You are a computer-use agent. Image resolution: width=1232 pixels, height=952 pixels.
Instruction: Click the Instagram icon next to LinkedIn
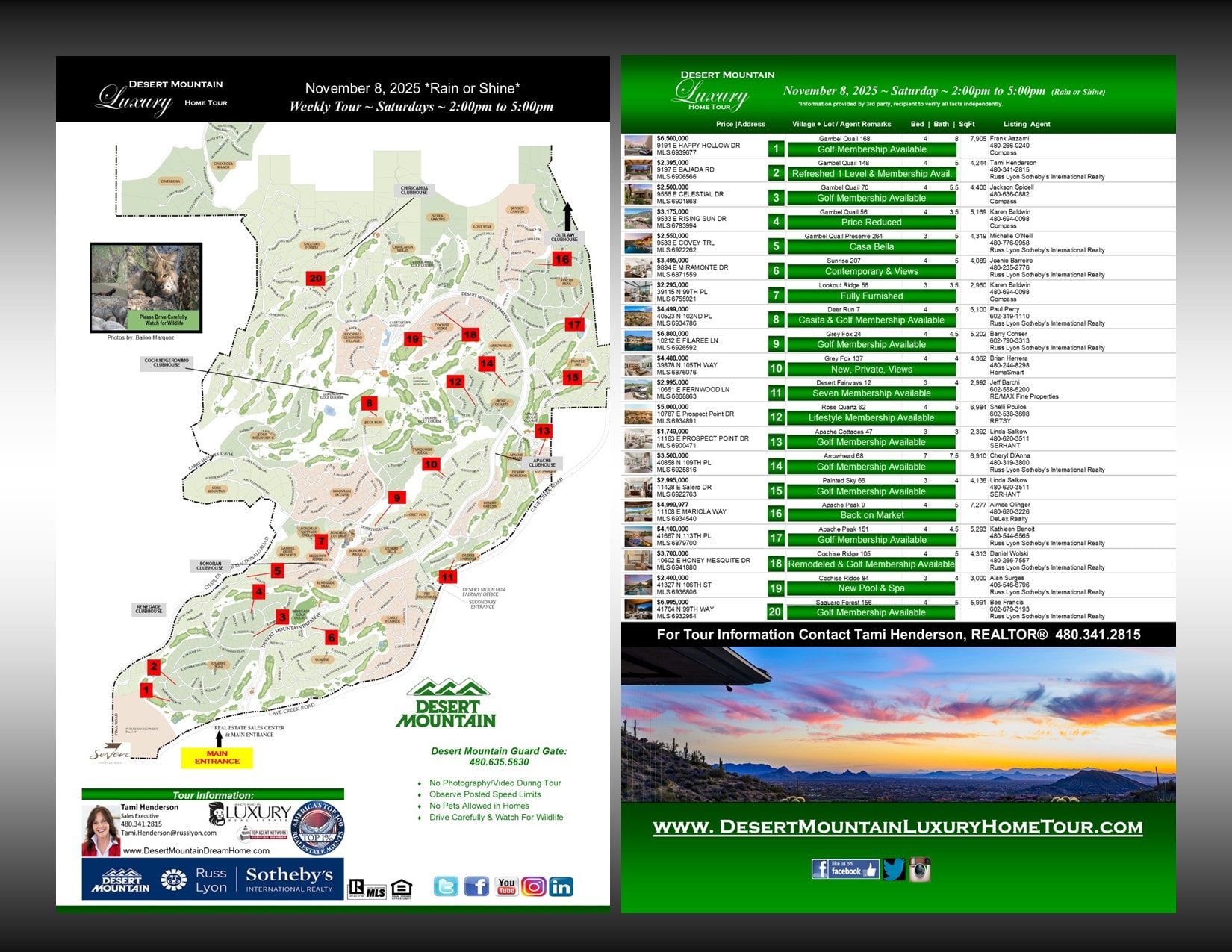533,886
